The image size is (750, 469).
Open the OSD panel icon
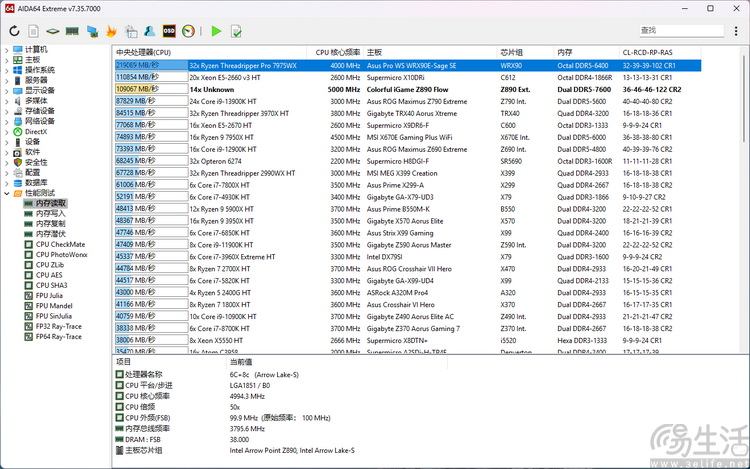(x=169, y=31)
